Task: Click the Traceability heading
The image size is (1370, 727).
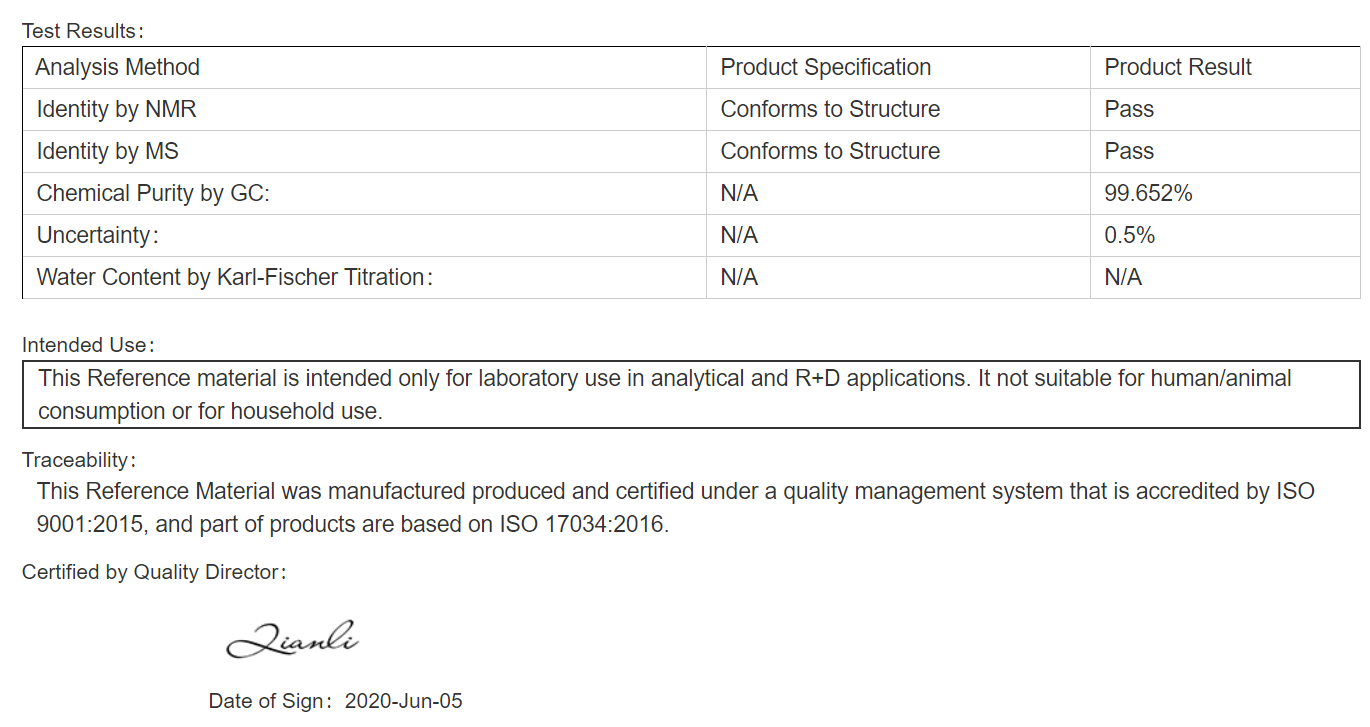Action: 79,460
